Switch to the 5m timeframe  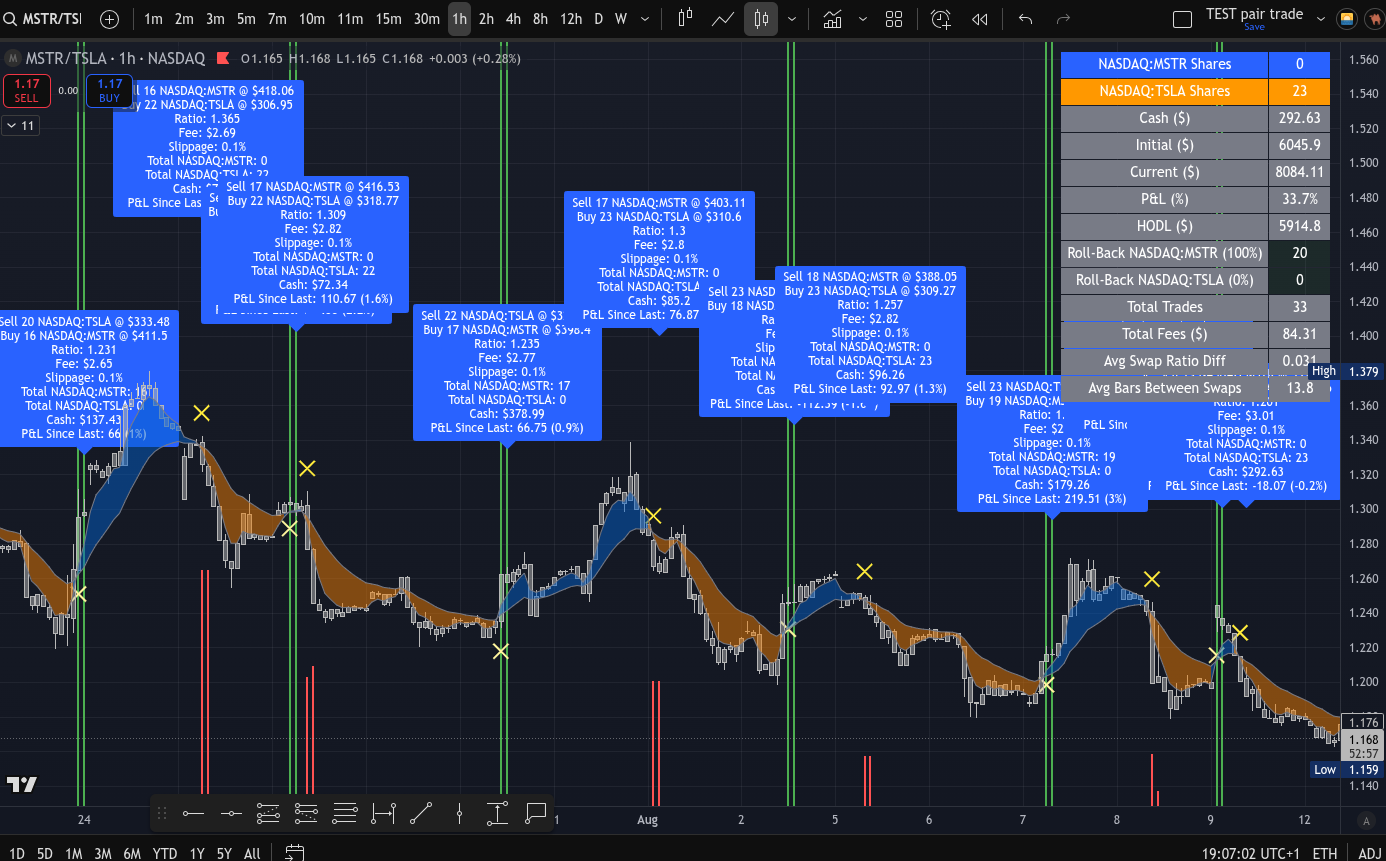(x=246, y=18)
